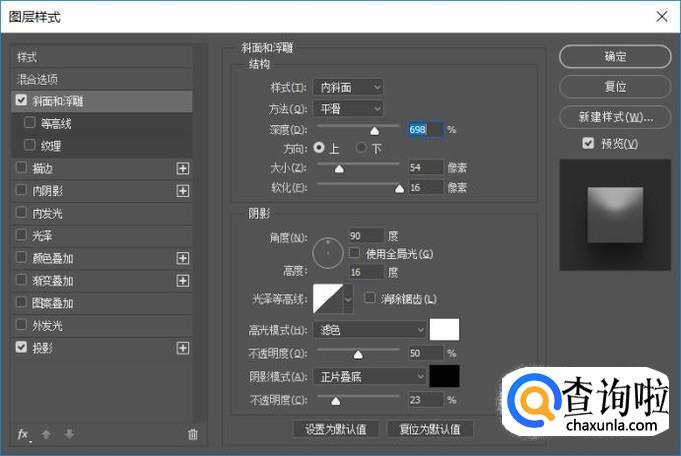Open the 样式 内斜面 dropdown
Viewport: 681px width, 456px height.
pos(347,87)
